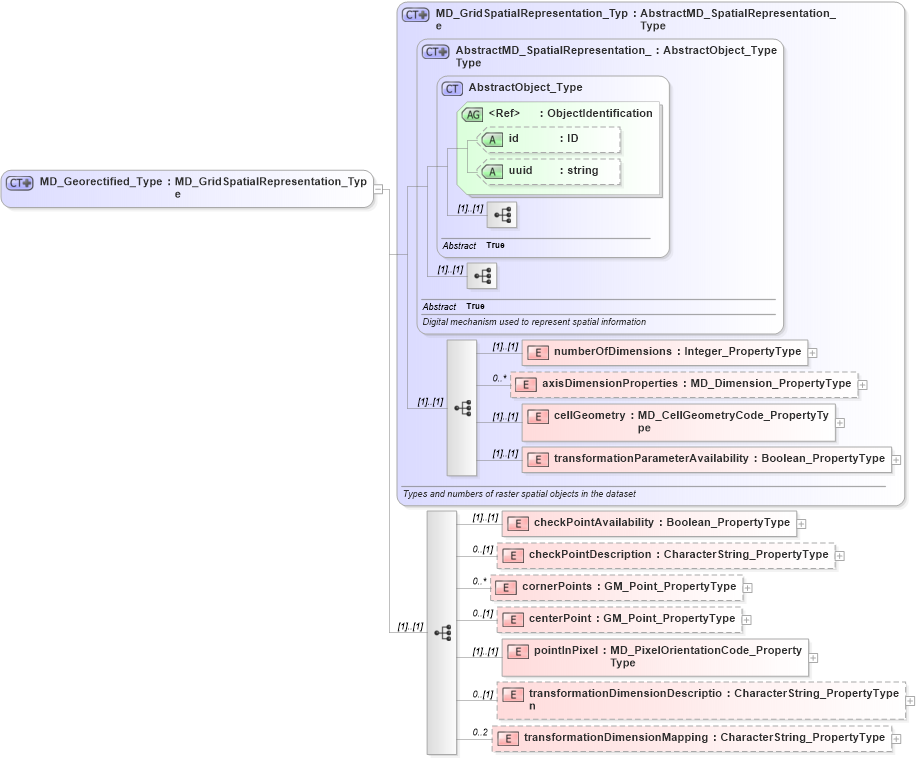This screenshot has width=916, height=759.
Task: Click the sequence compositor icon for the georectified elements
Action: click(441, 632)
